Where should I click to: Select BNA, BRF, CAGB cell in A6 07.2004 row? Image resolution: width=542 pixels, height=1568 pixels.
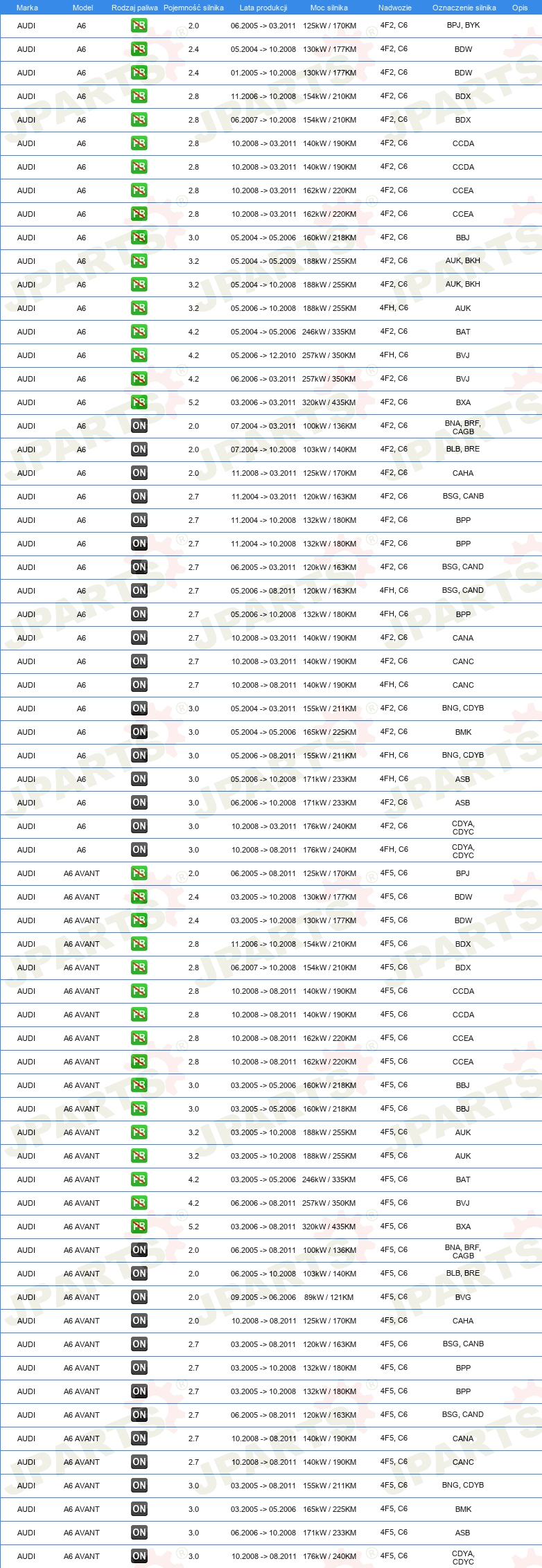coord(463,427)
